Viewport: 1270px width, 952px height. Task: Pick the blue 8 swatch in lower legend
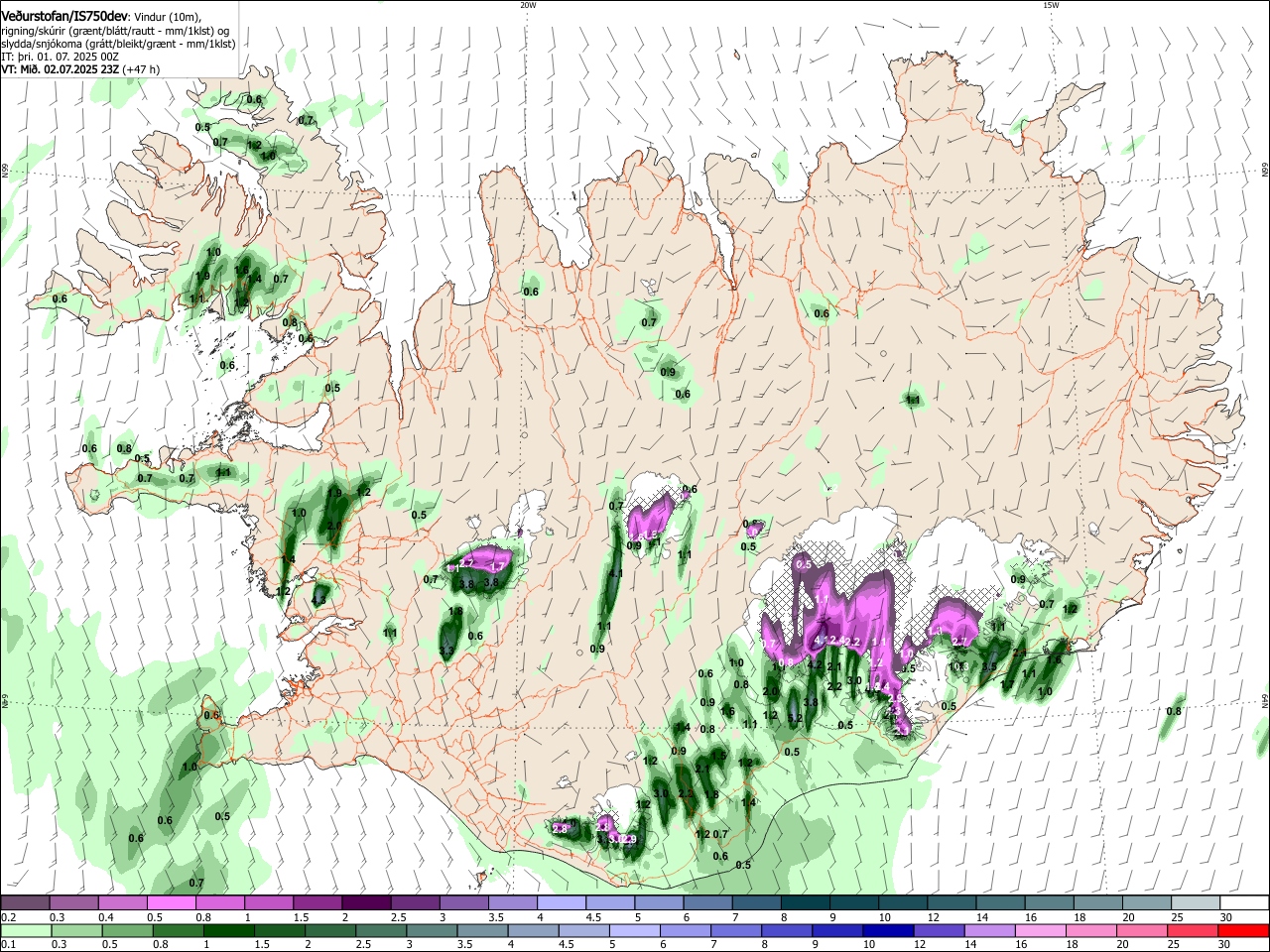(x=787, y=930)
